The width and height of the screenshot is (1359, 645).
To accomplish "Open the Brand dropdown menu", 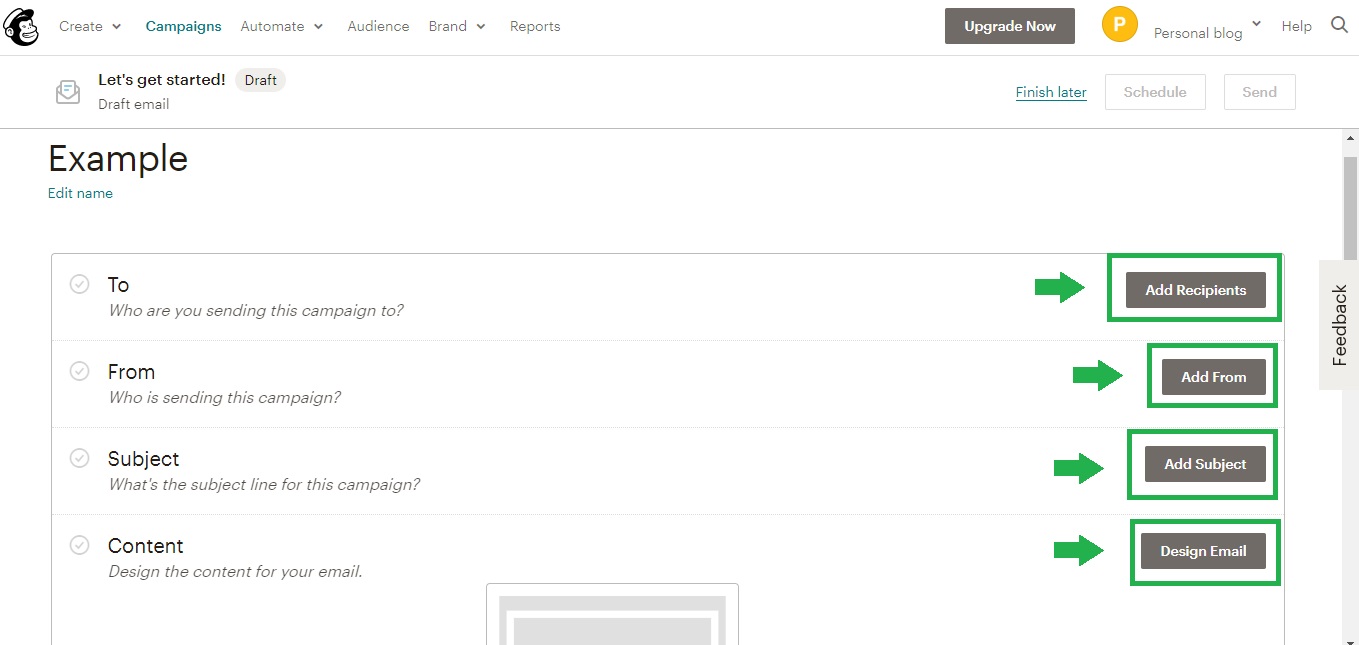I will click(457, 26).
